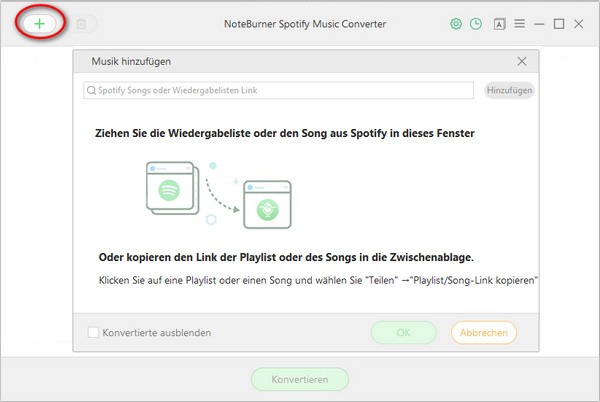The image size is (600, 402).
Task: Click the search magnifier in link field
Action: point(91,90)
